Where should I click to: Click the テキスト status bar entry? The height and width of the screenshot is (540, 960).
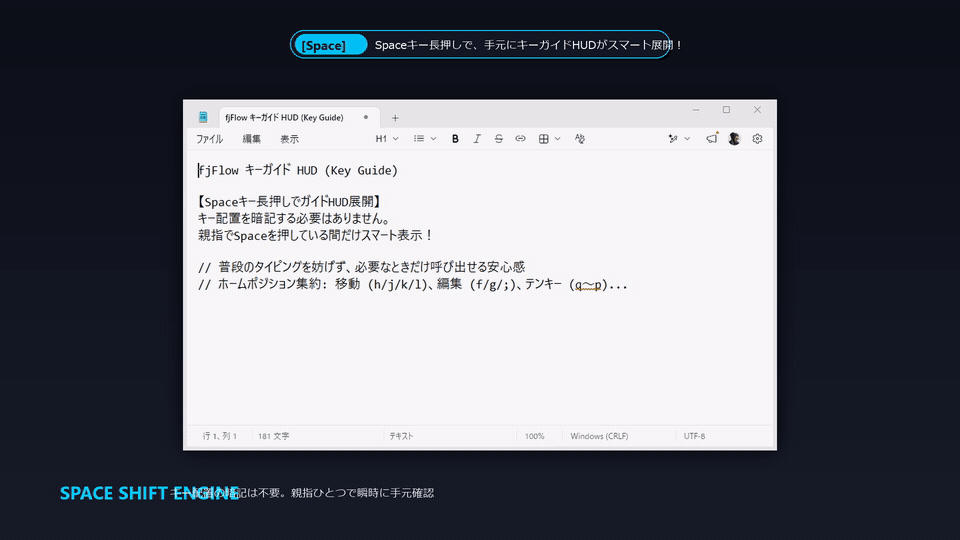(x=402, y=436)
